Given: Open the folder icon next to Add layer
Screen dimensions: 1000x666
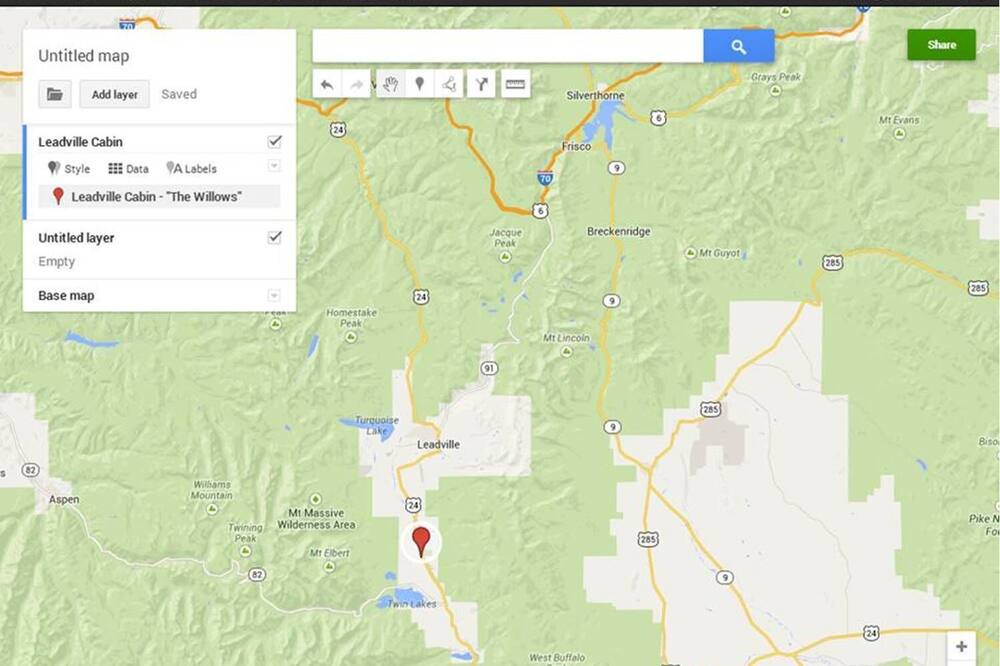Looking at the screenshot, I should 55,94.
